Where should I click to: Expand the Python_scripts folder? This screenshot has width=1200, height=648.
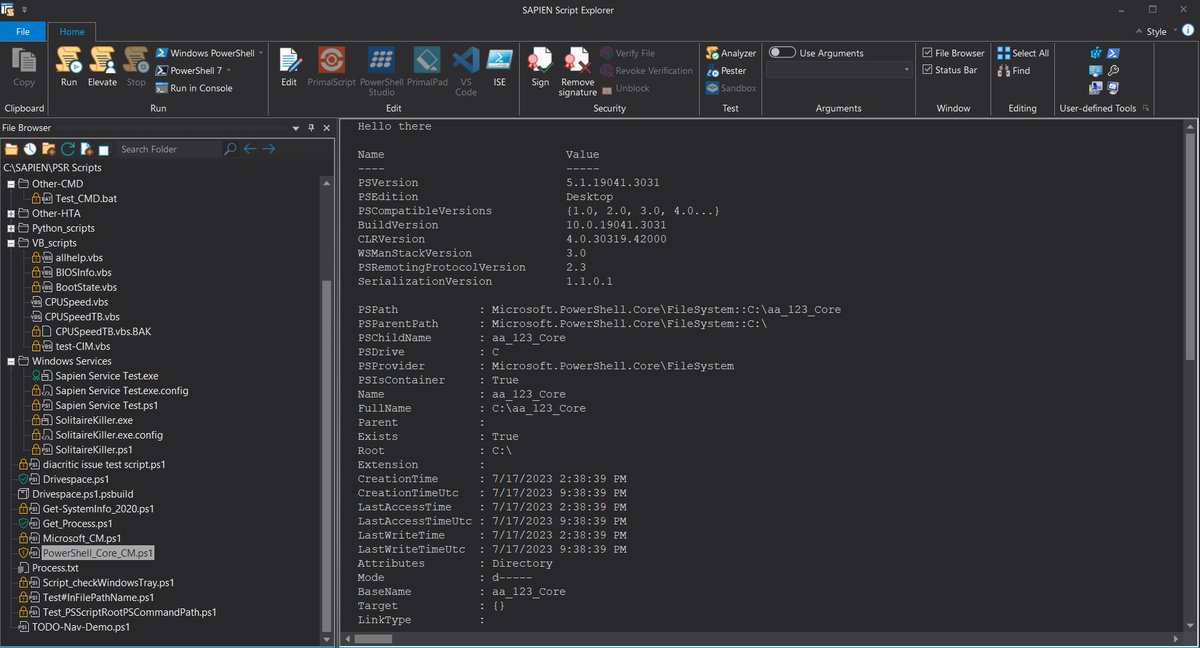(x=11, y=228)
